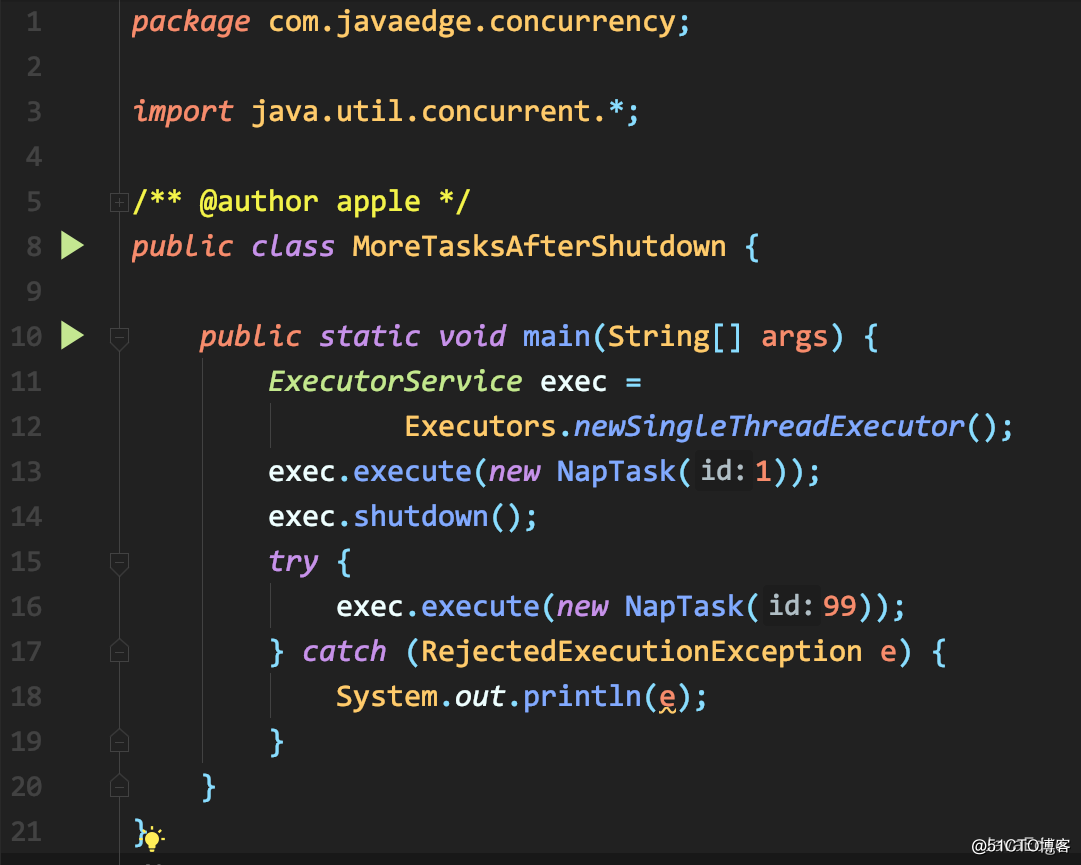Click the Executors class reference
This screenshot has width=1081, height=865.
coord(480,427)
